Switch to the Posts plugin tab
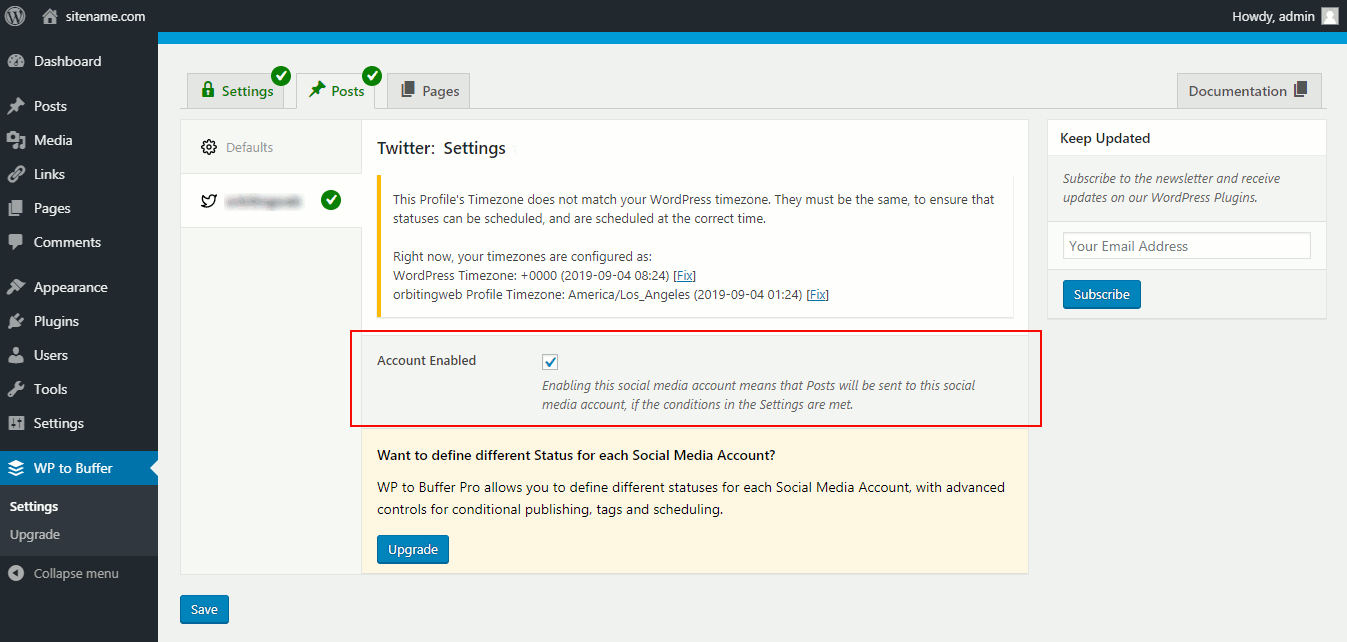1347x642 pixels. click(337, 91)
